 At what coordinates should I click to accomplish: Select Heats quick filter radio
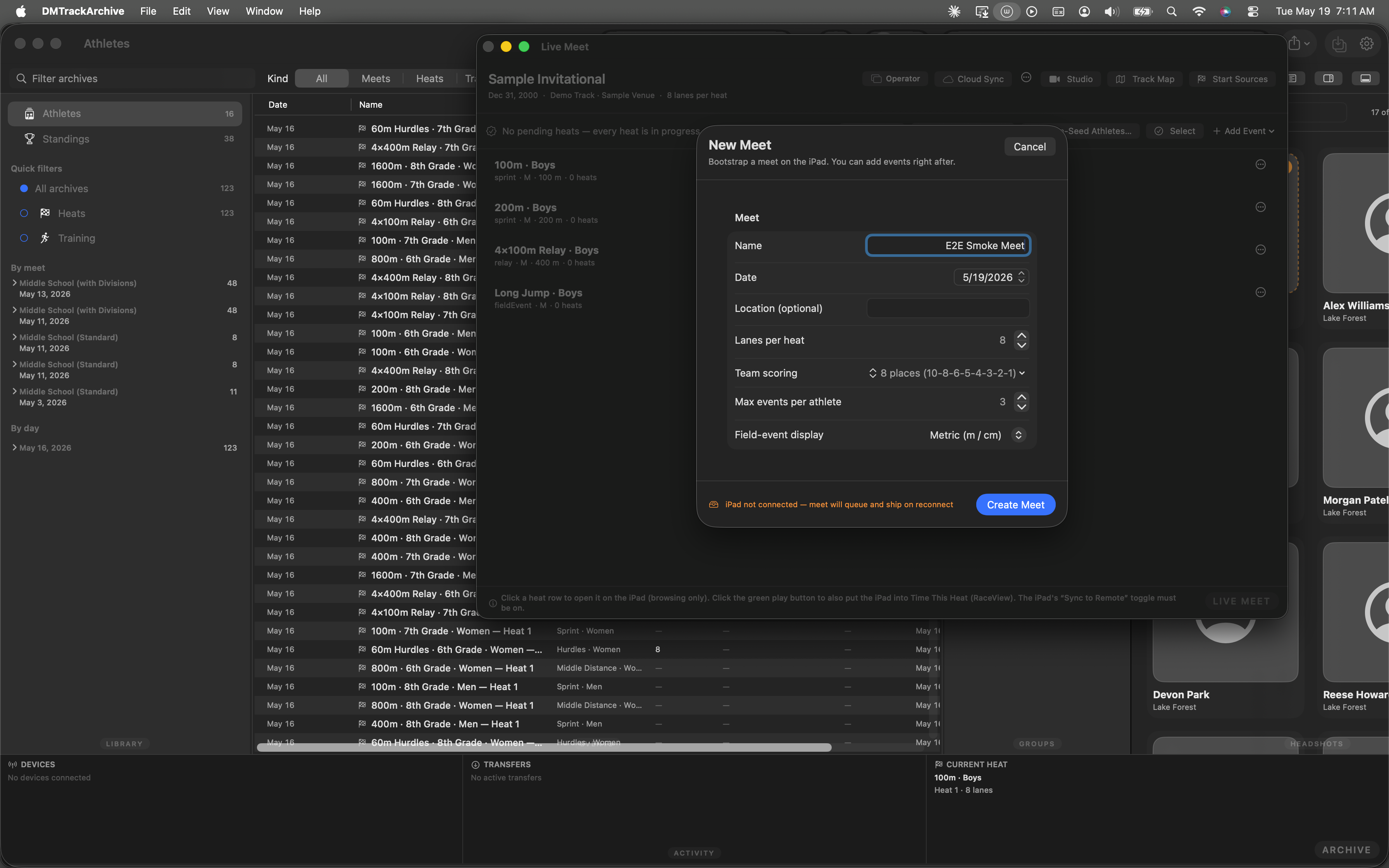[x=24, y=213]
